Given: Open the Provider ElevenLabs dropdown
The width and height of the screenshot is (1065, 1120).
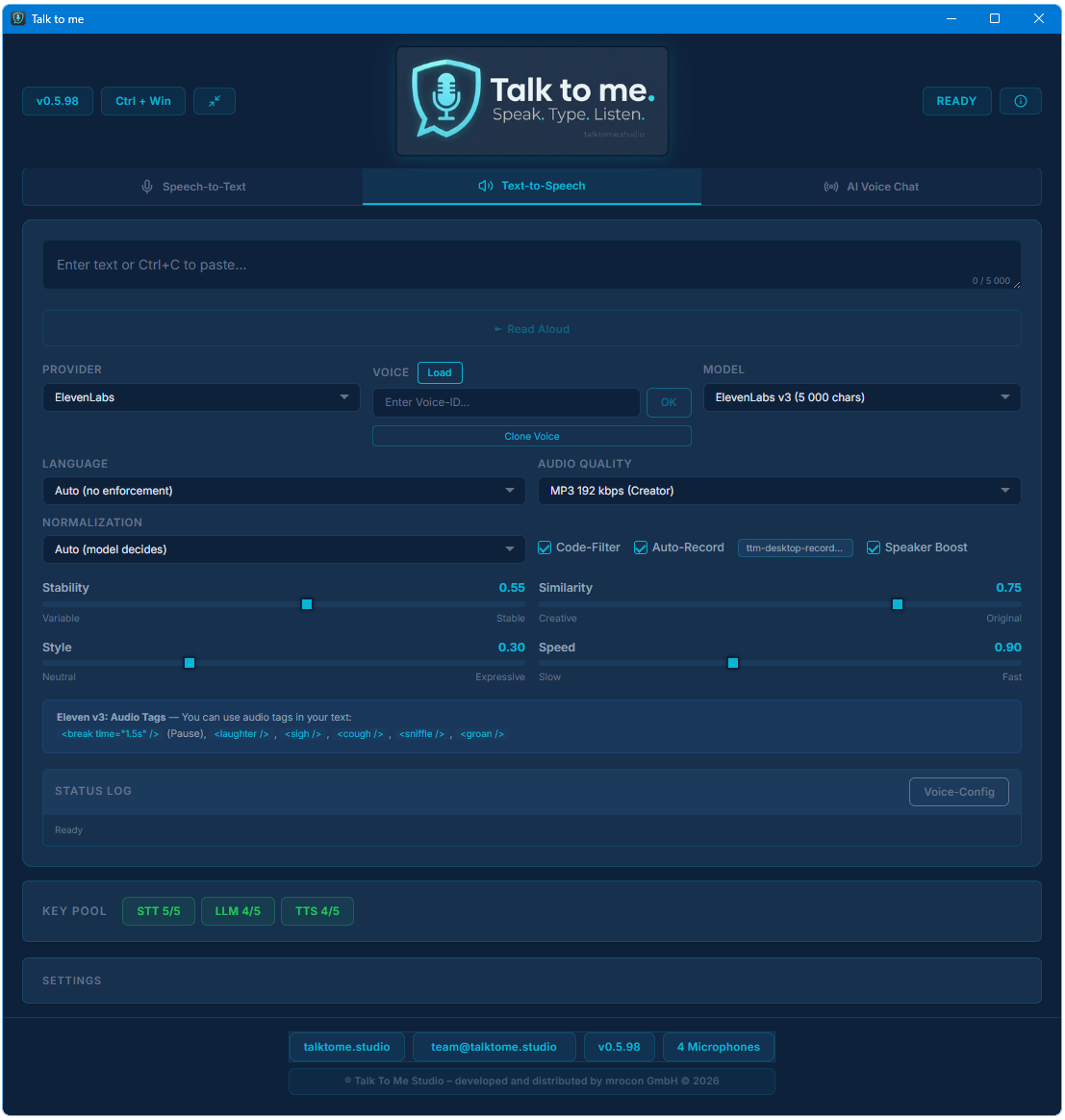Looking at the screenshot, I should click(201, 397).
